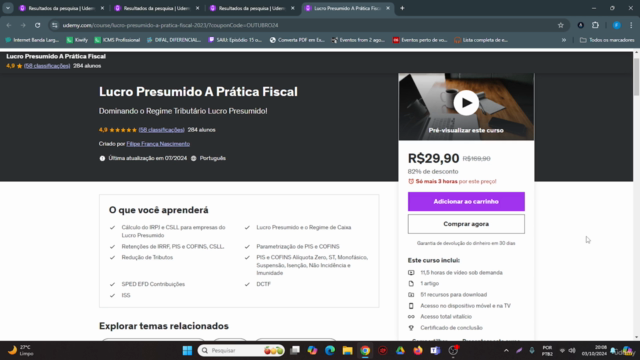Image resolution: width=640 pixels, height=360 pixels.
Task: Open File Explorer from taskbar
Action: pyautogui.click(x=347, y=350)
